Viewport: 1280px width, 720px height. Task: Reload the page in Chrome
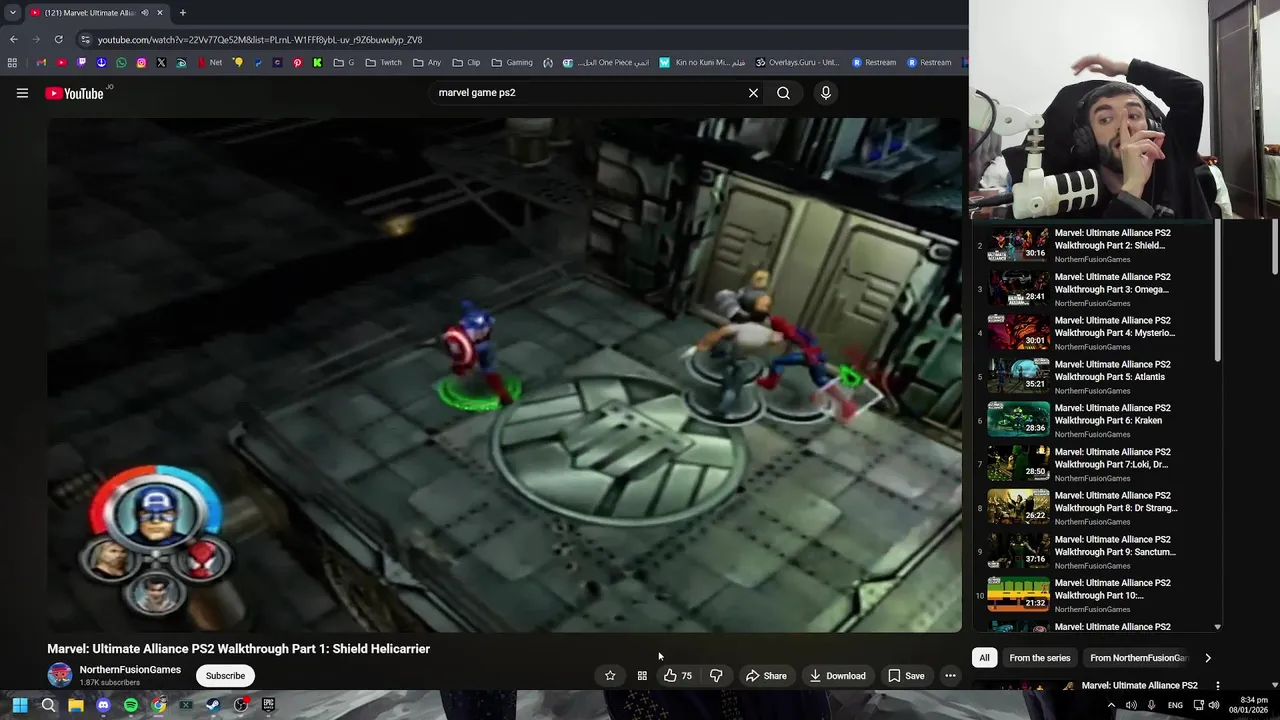pyautogui.click(x=58, y=40)
